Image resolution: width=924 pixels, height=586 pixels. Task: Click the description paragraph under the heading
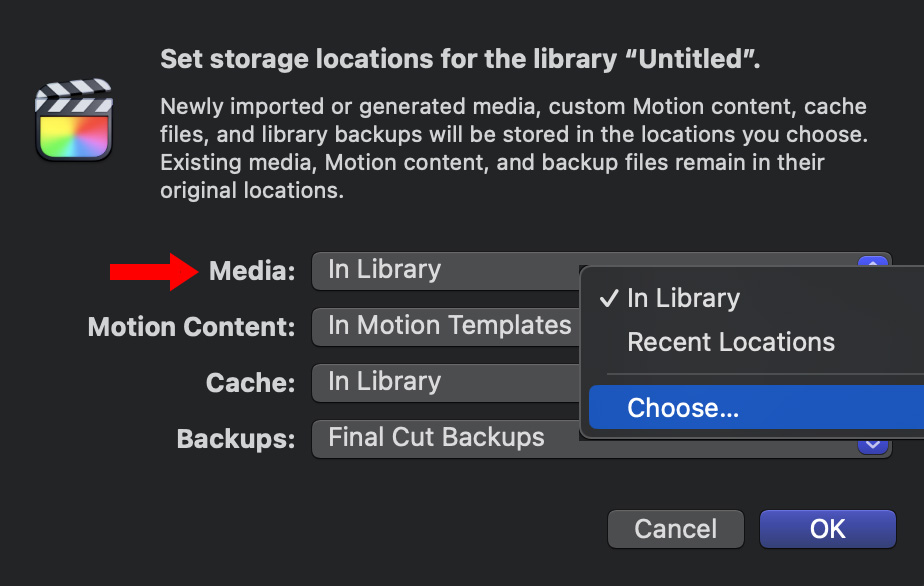pos(513,148)
